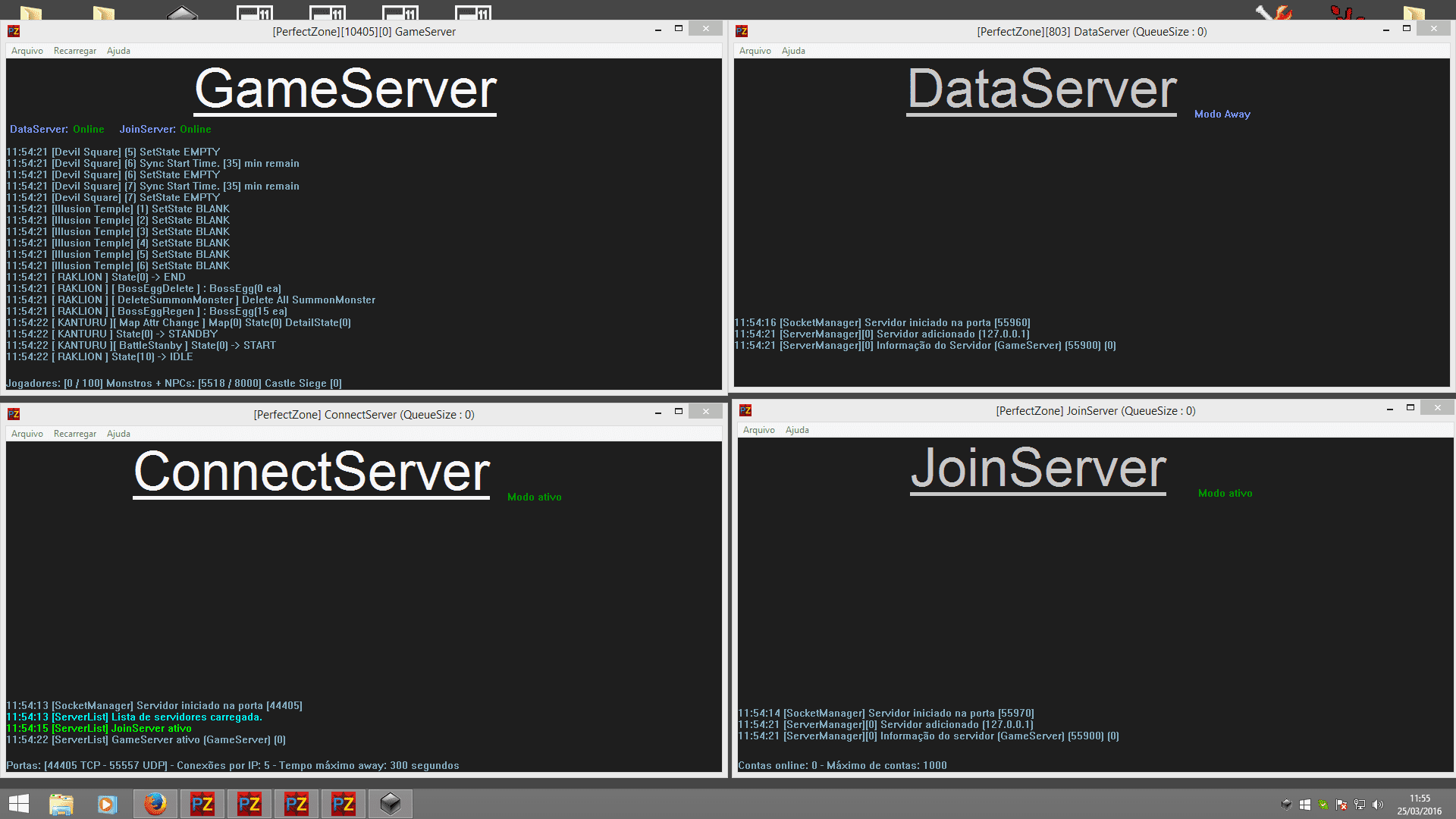Open Ajuda menu in DataServer window
1456x819 pixels.
[793, 51]
